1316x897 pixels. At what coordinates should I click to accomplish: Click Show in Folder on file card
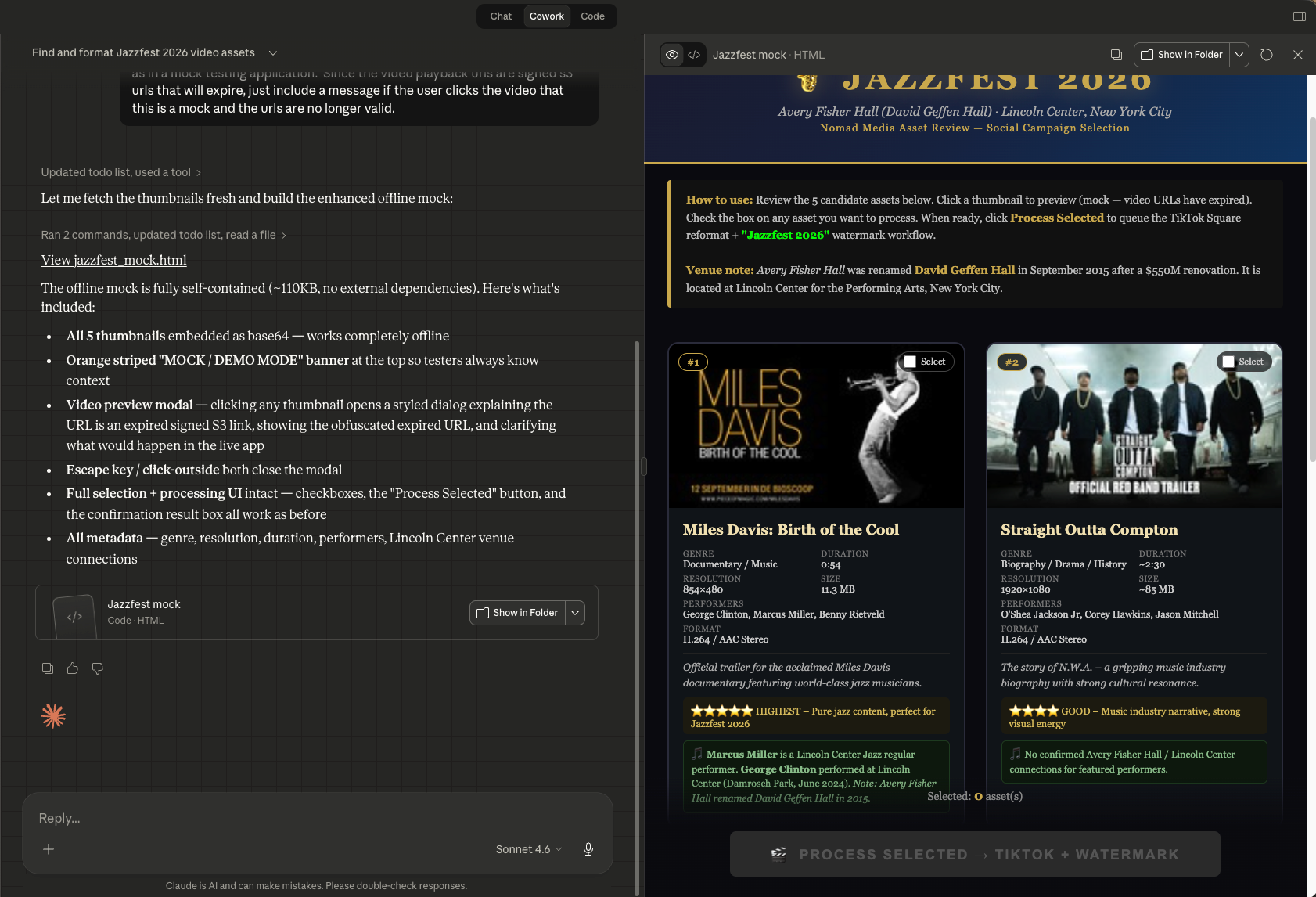517,613
